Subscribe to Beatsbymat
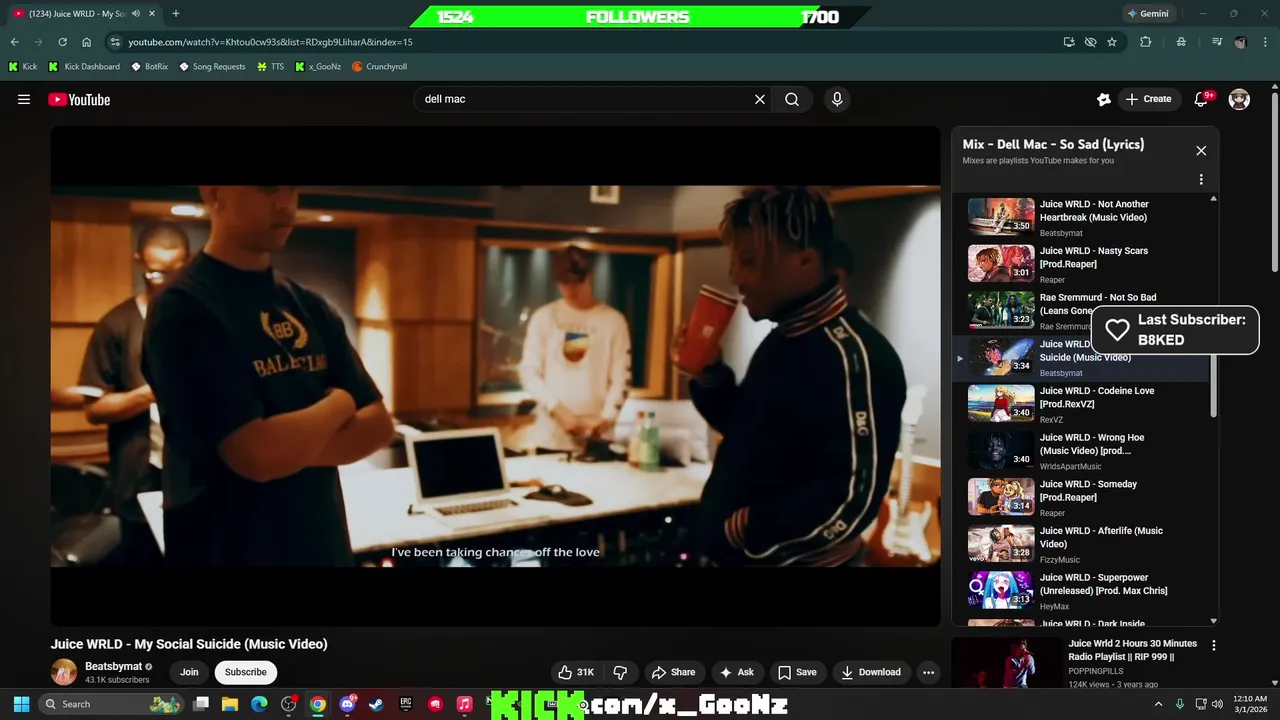Screen dimensions: 1280x720 click(245, 672)
